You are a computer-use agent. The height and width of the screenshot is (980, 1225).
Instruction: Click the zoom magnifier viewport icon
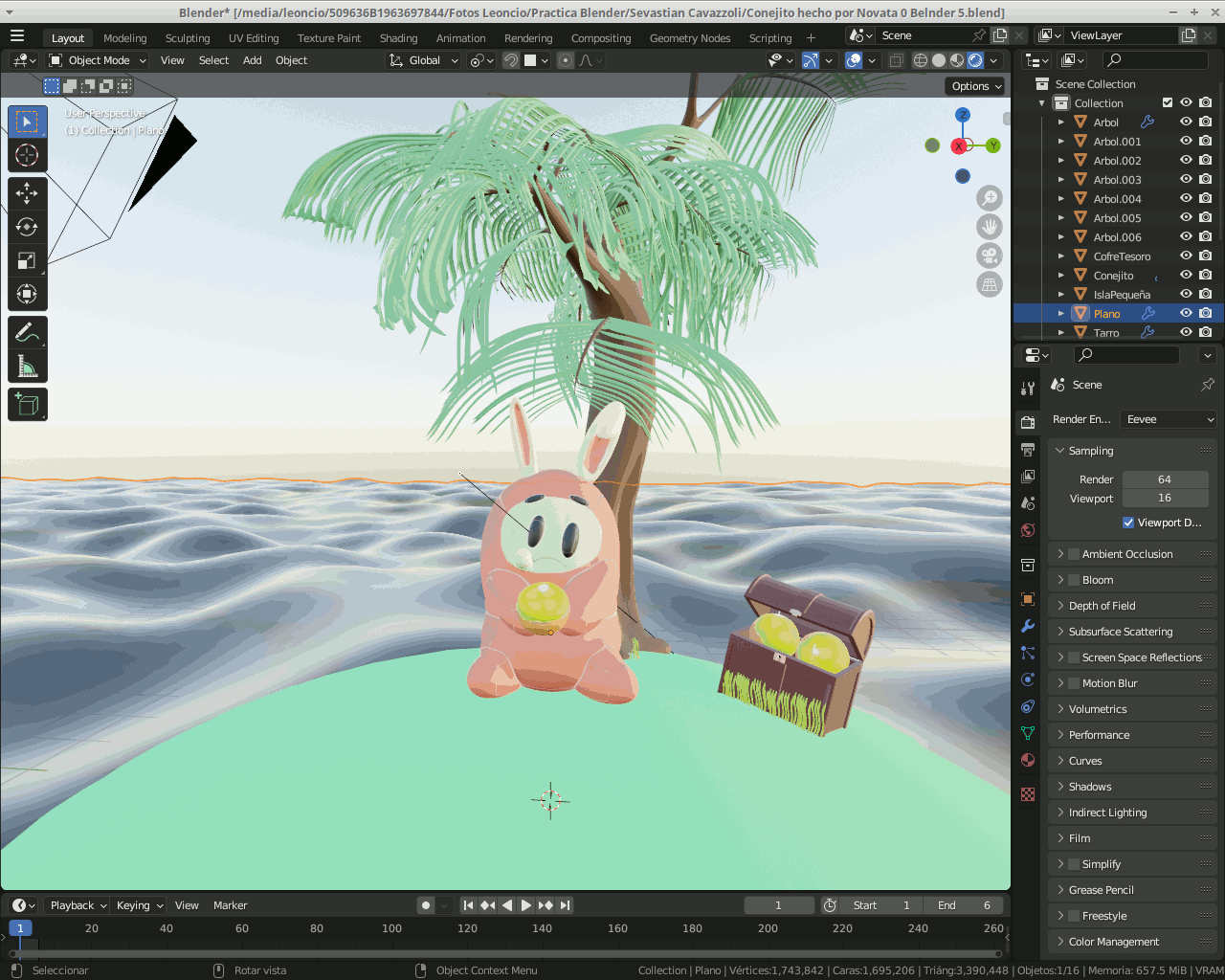tap(990, 198)
